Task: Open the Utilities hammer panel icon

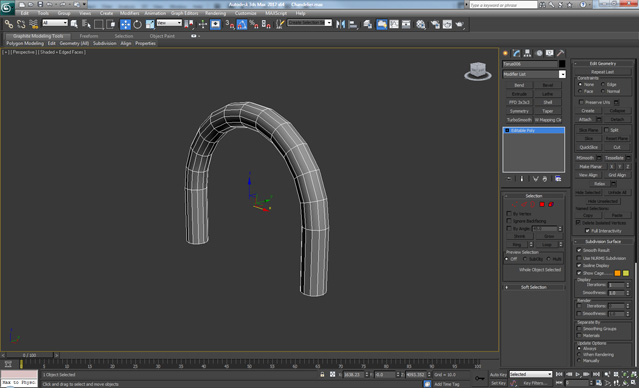Action: pyautogui.click(x=561, y=53)
